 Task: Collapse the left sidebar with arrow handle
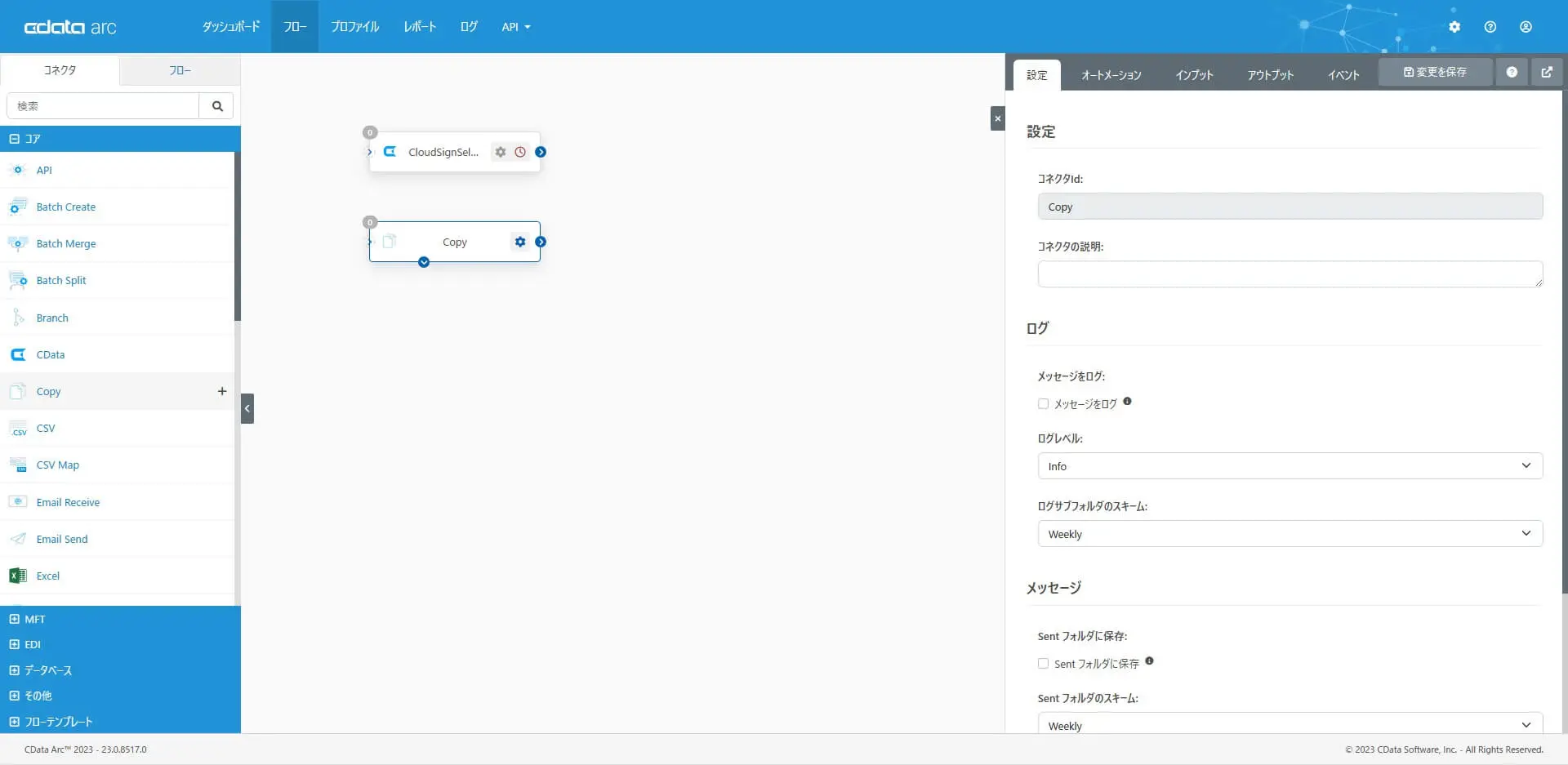(247, 408)
